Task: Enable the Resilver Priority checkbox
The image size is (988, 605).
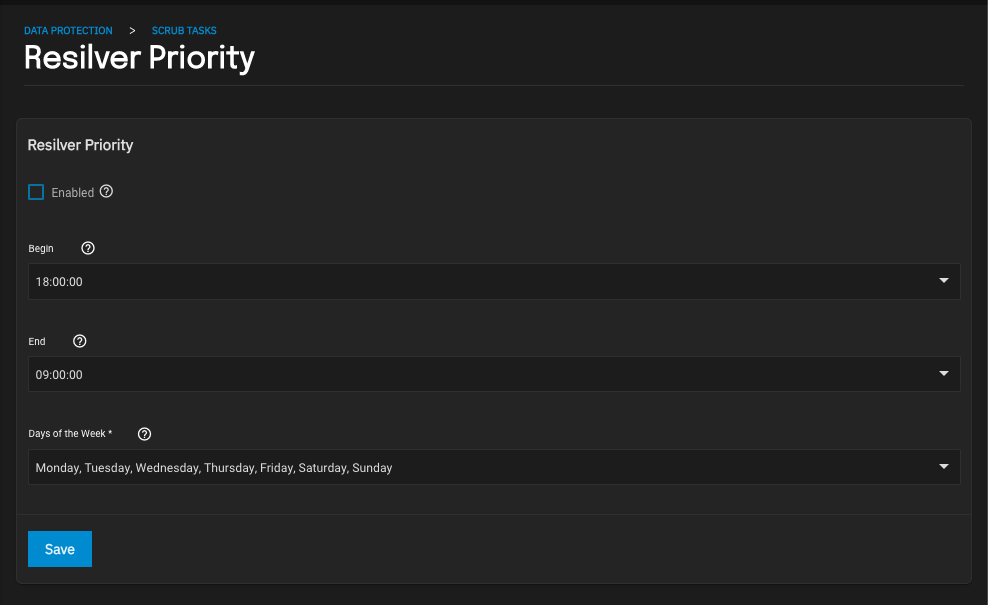Action: coord(36,192)
